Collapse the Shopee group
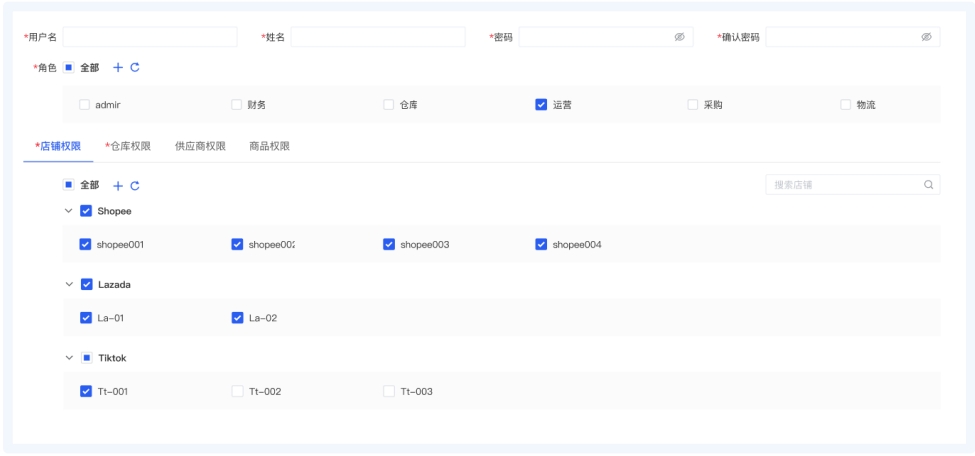Image resolution: width=975 pixels, height=456 pixels. point(68,211)
